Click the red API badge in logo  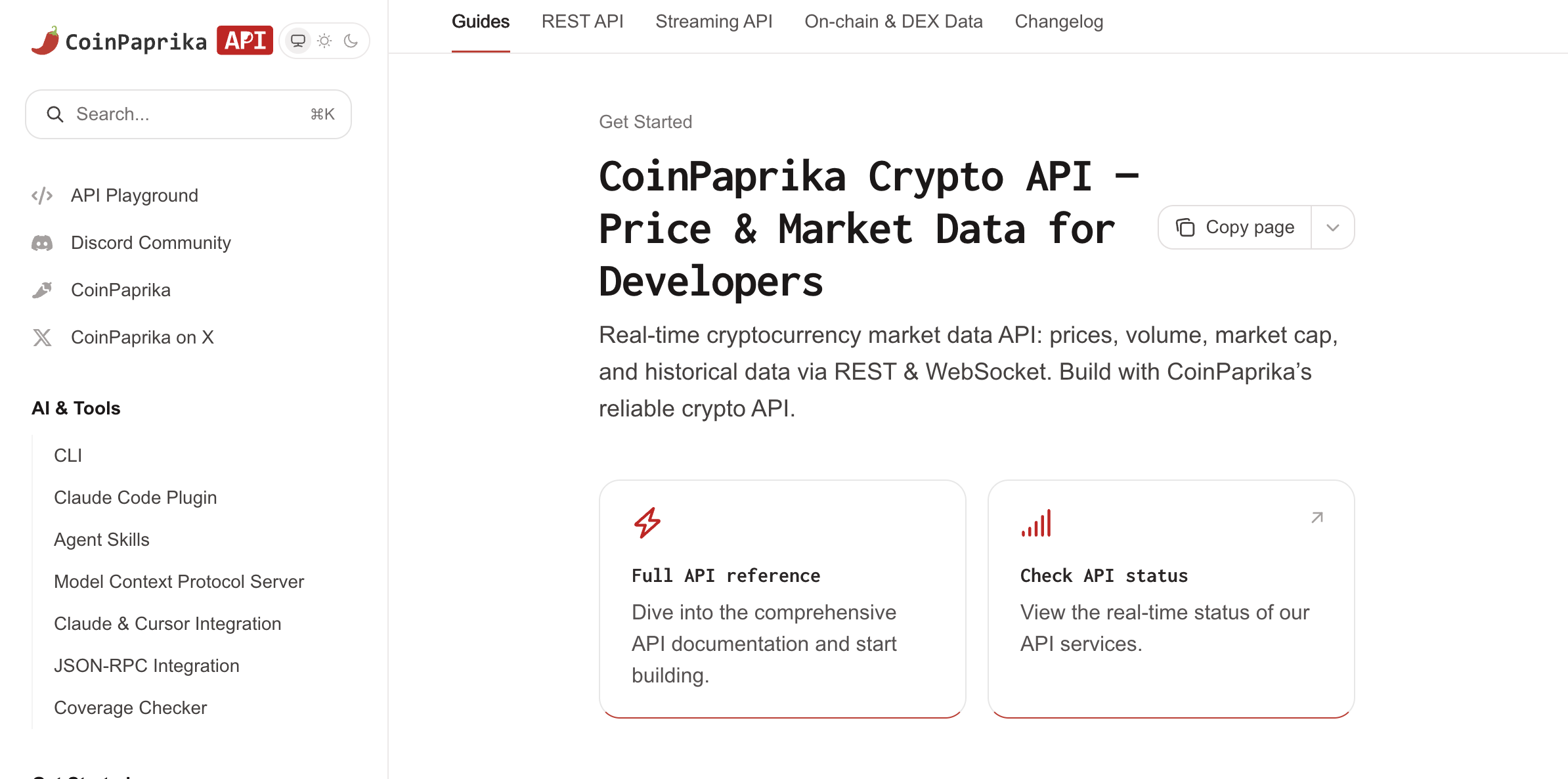[x=245, y=41]
